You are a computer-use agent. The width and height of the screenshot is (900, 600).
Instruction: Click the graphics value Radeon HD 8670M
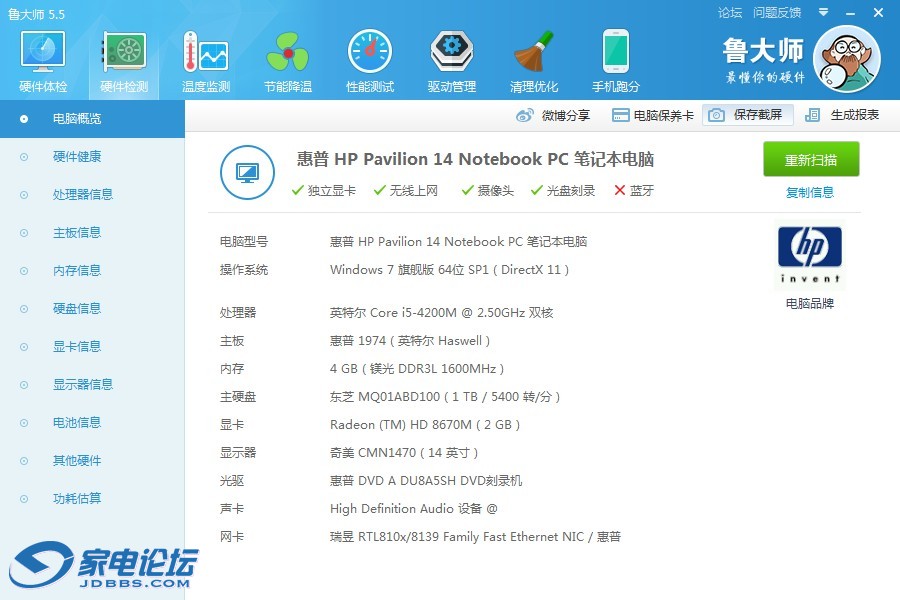tap(425, 425)
